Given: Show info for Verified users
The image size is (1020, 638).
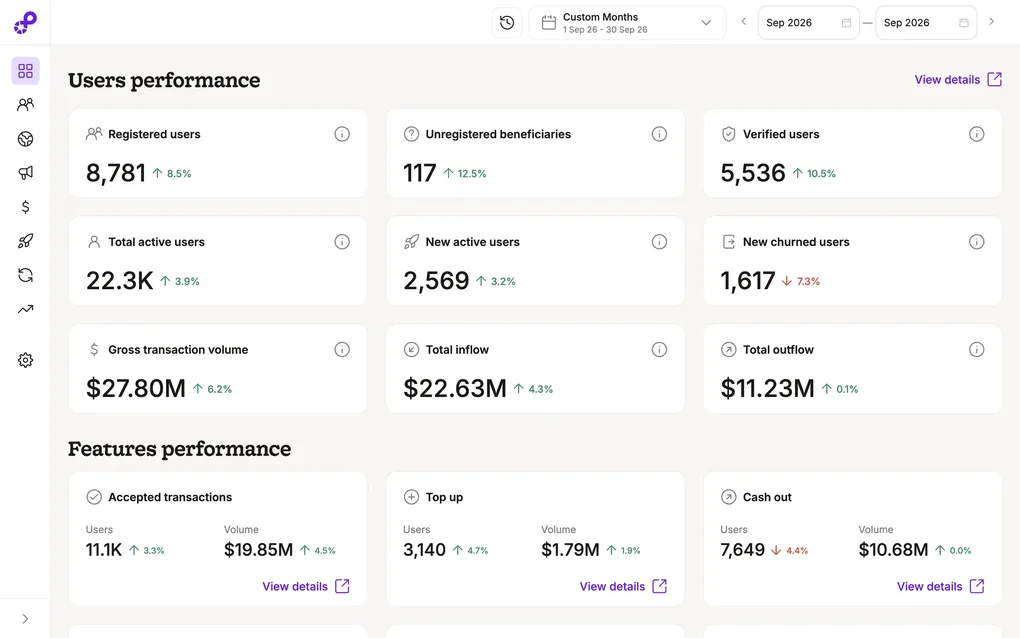Looking at the screenshot, I should (x=976, y=134).
